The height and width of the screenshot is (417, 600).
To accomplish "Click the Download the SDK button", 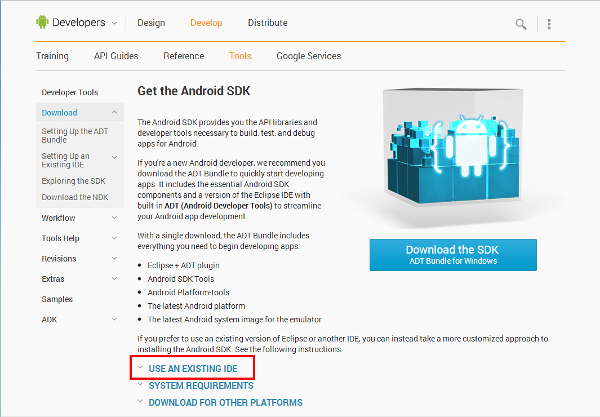I will click(x=453, y=255).
